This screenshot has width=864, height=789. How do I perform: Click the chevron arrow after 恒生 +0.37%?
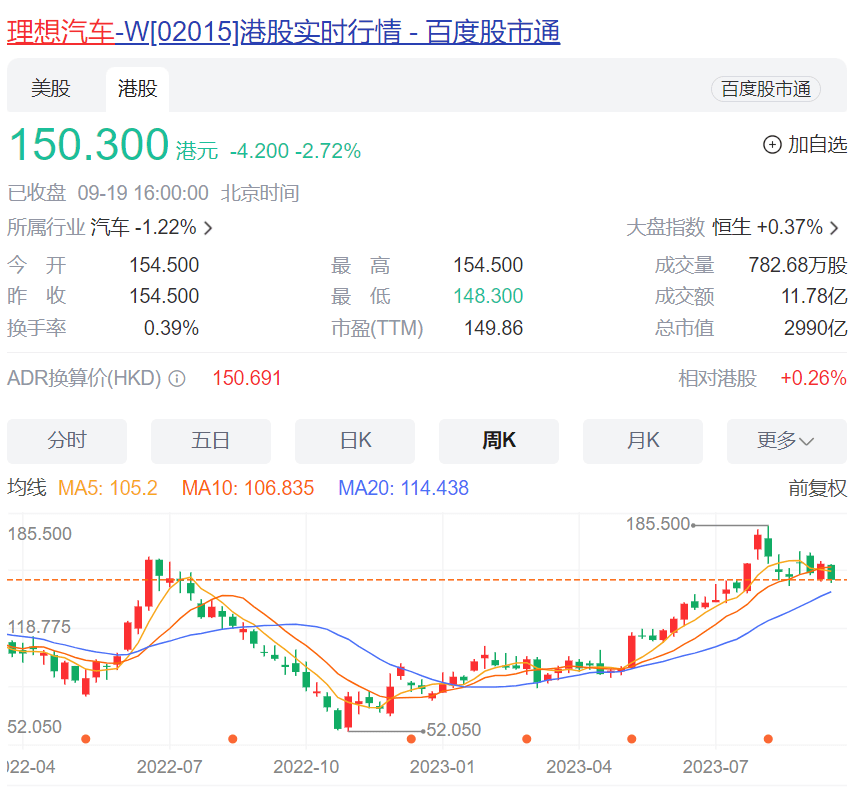pos(835,228)
